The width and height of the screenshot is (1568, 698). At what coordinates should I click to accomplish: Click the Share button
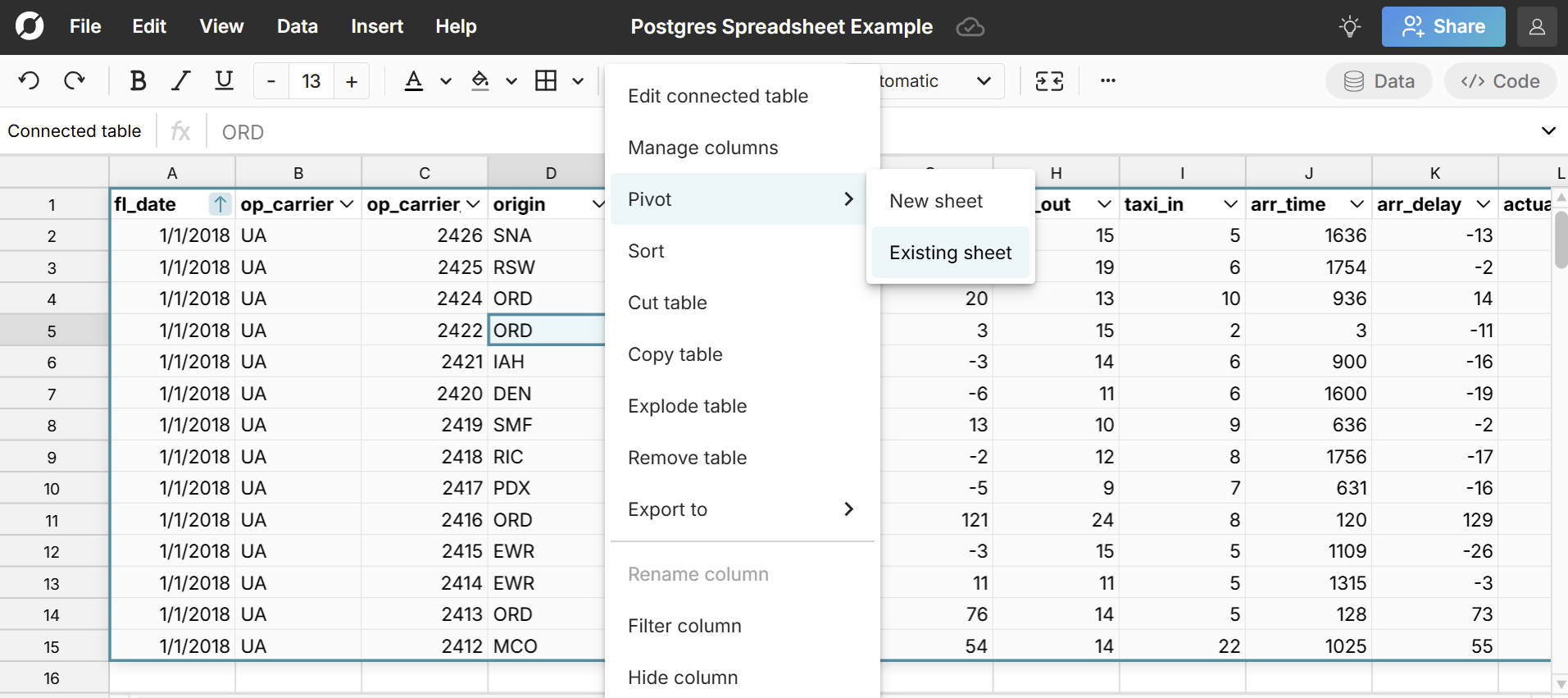[1443, 27]
